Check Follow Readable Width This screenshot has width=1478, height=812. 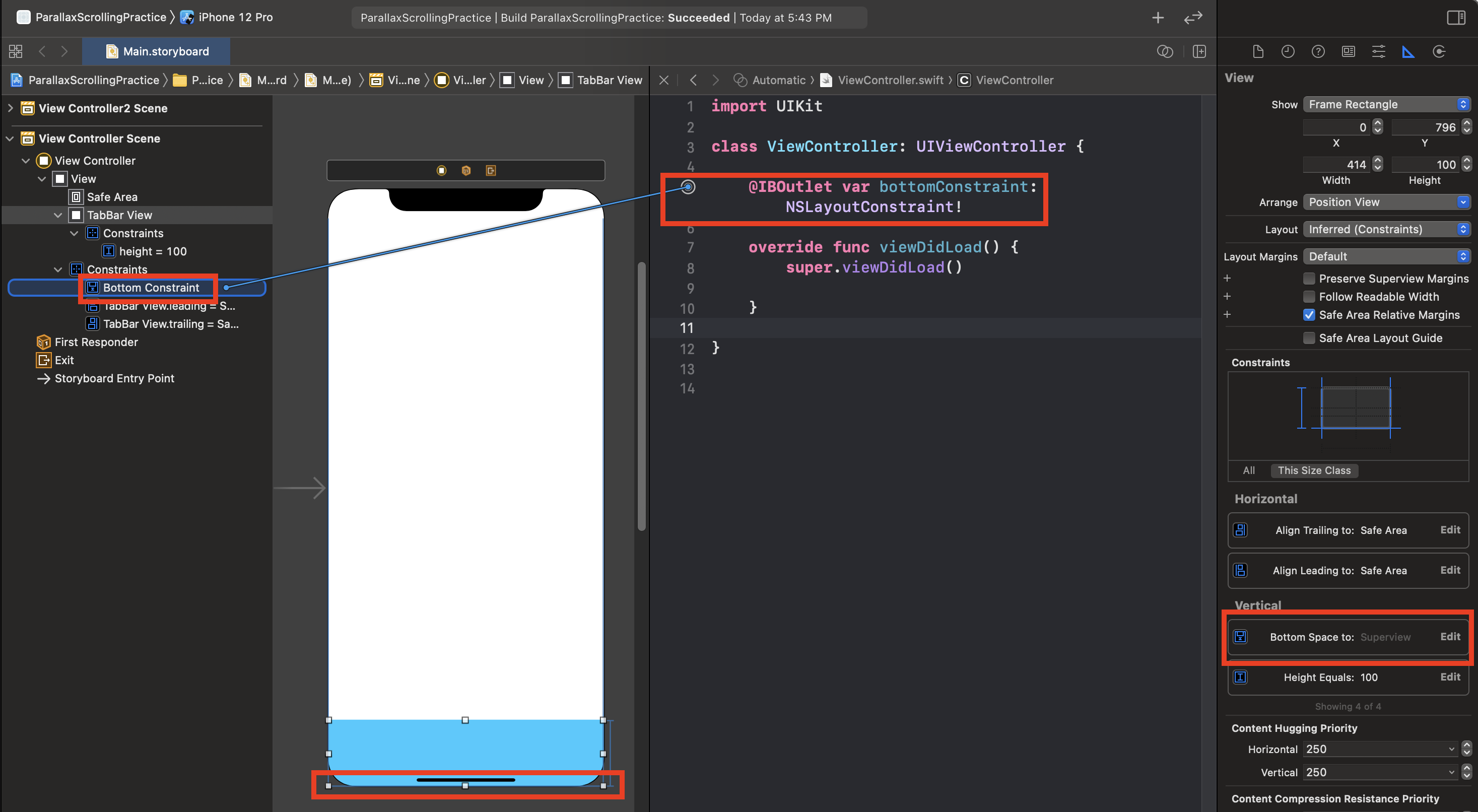[x=1309, y=297]
